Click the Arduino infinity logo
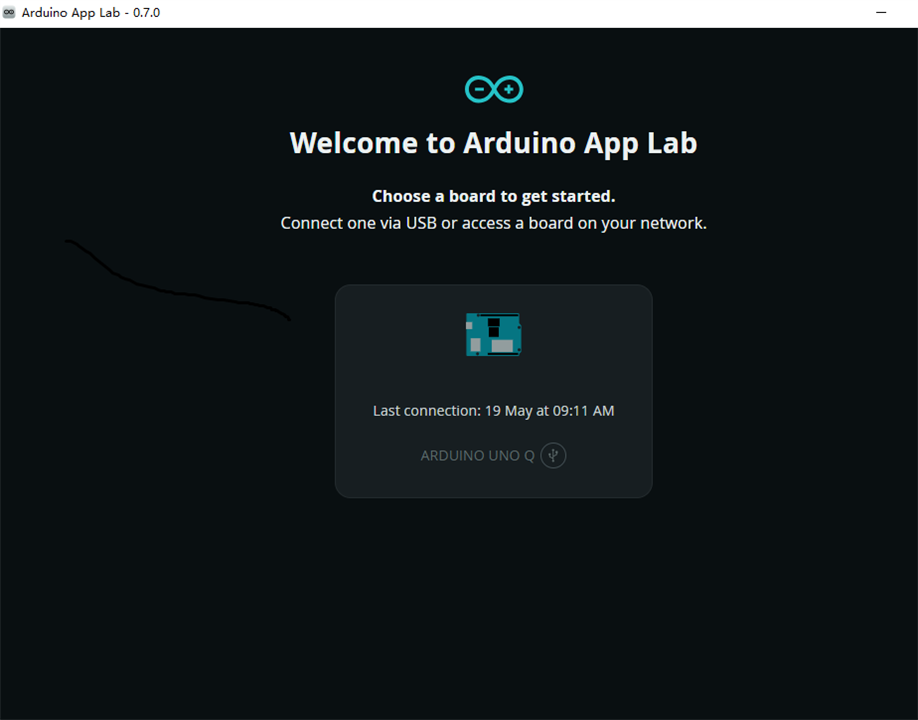The width and height of the screenshot is (918, 720). [494, 90]
